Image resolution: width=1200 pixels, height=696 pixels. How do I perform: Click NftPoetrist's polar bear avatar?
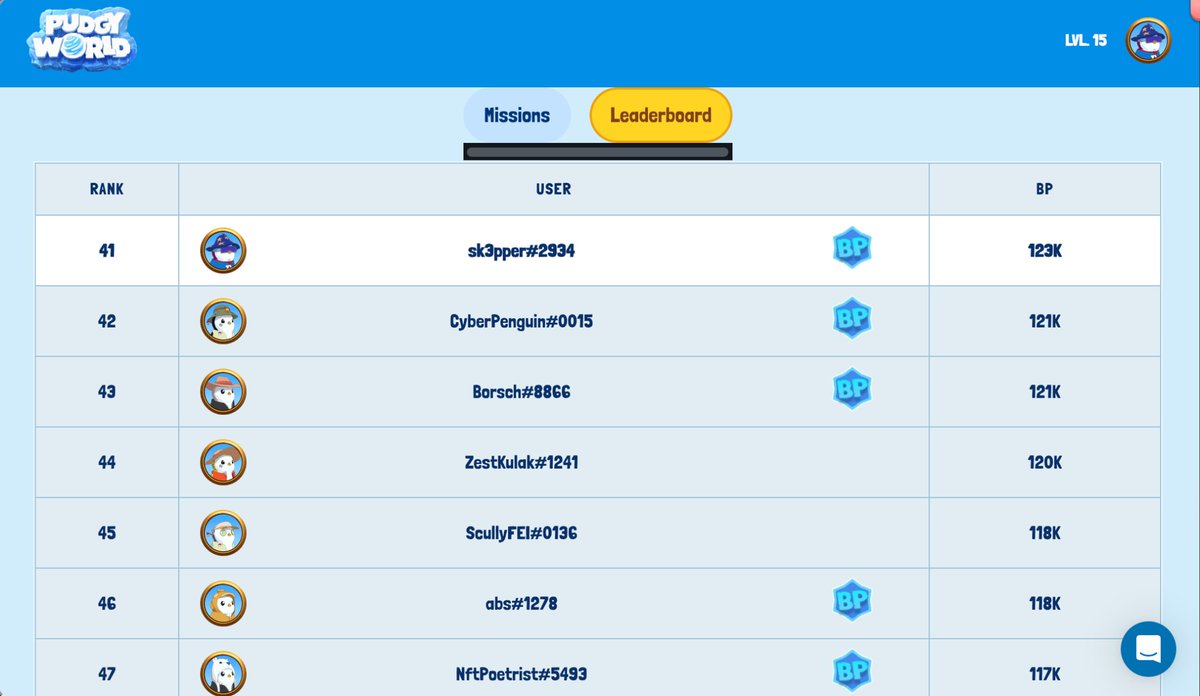222,672
